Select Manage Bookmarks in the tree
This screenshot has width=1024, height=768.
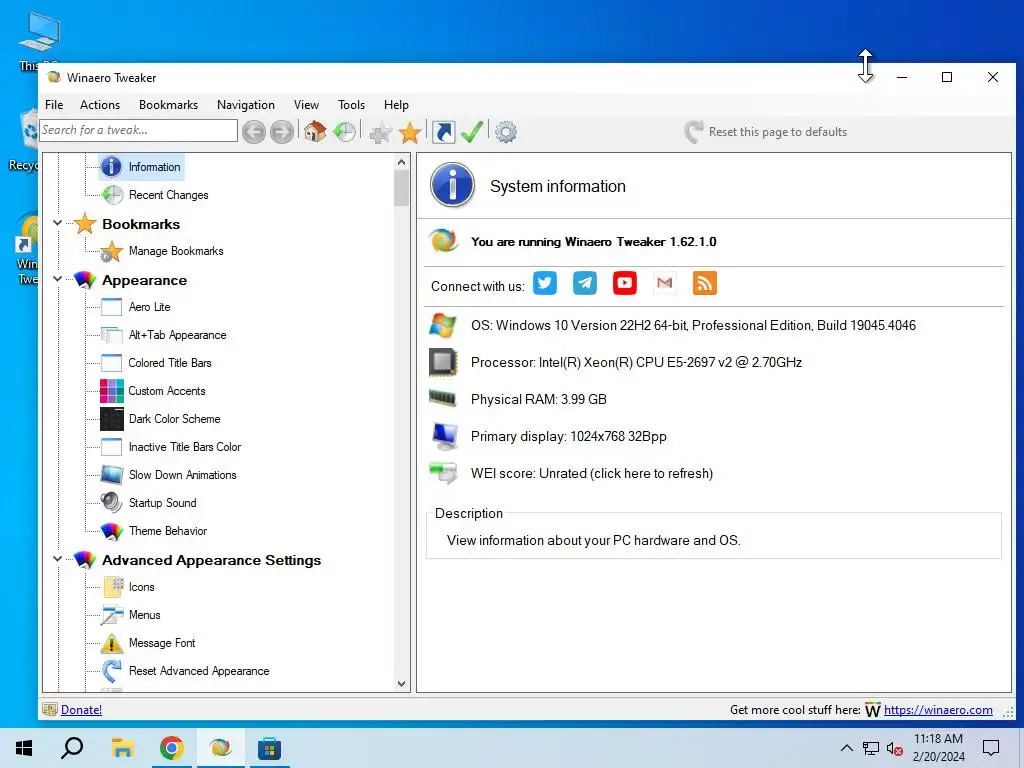176,251
